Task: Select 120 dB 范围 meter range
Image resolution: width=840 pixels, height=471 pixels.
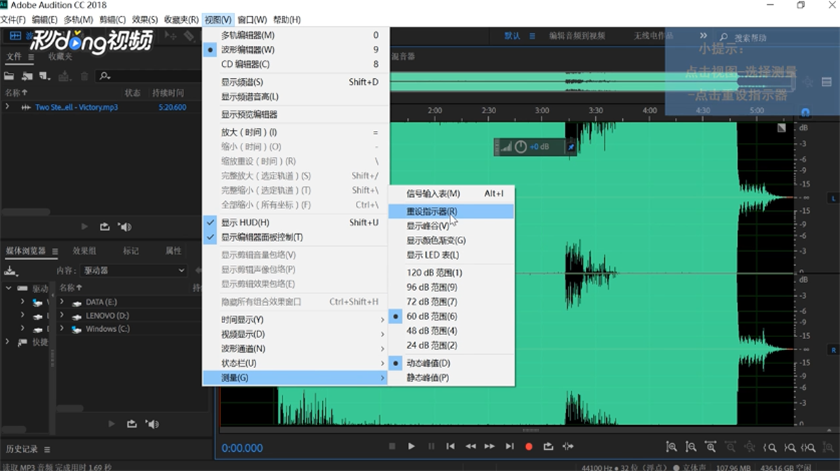Action: pos(451,273)
